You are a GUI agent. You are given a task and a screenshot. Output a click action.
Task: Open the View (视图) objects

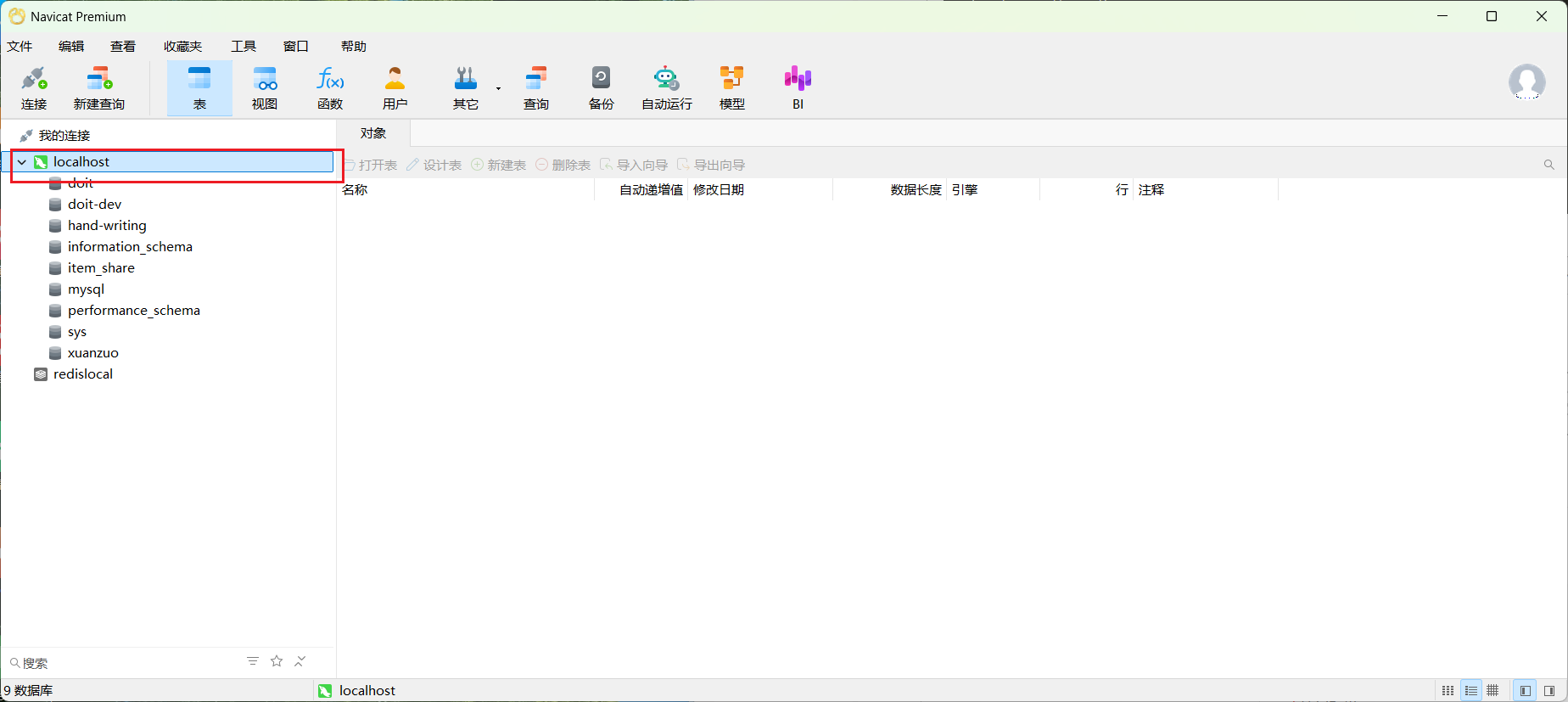[x=265, y=88]
